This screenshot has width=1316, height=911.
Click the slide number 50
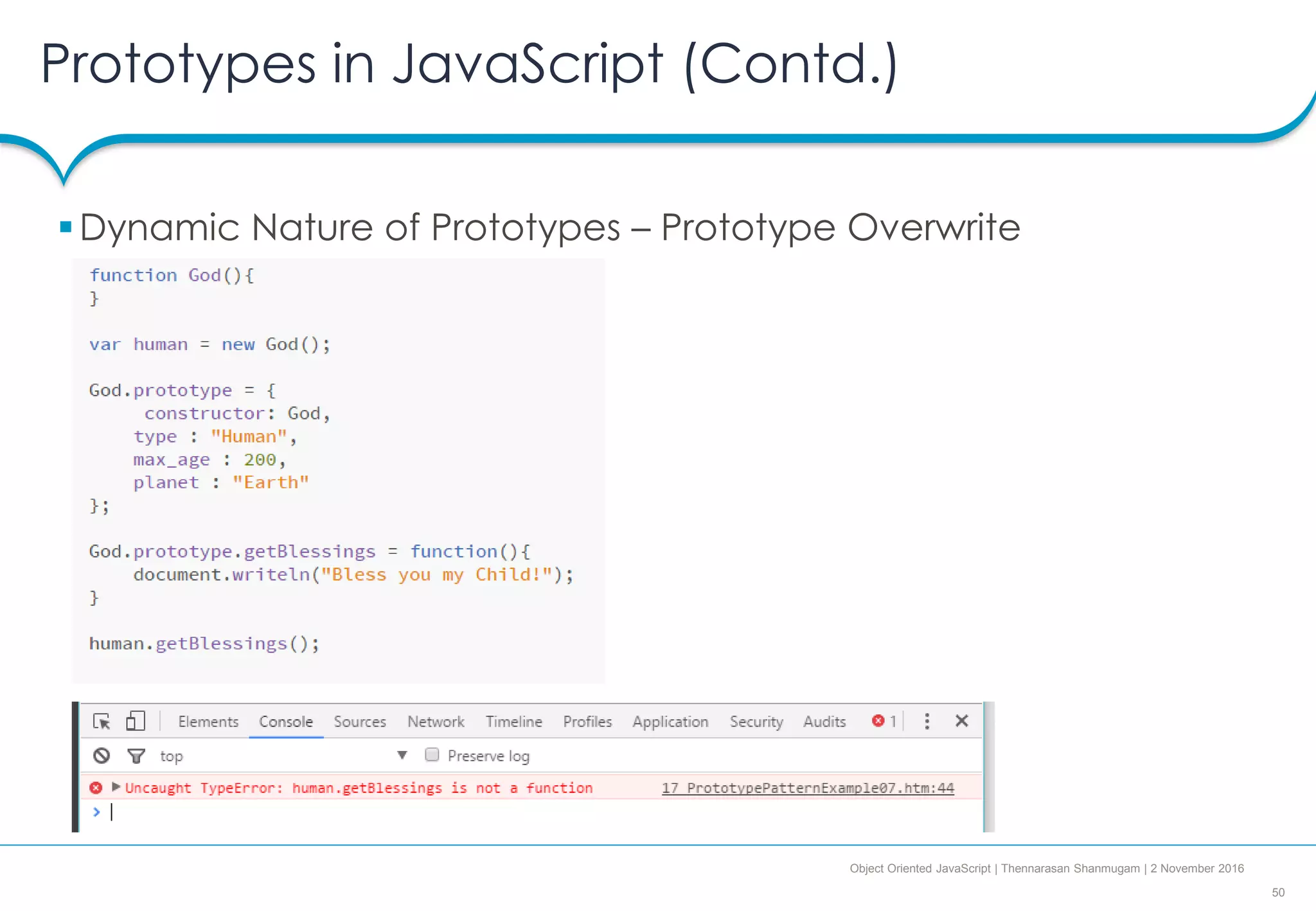pos(1278,892)
